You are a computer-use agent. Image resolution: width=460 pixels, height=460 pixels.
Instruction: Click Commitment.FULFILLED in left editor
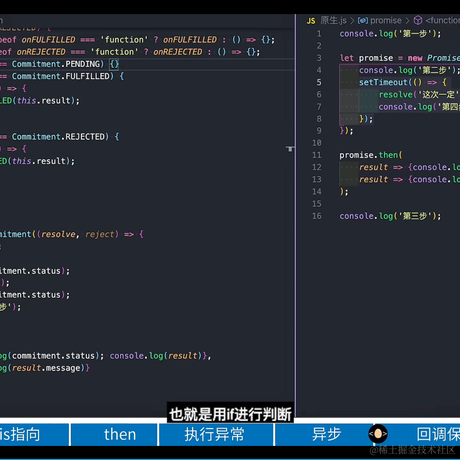[x=61, y=76]
